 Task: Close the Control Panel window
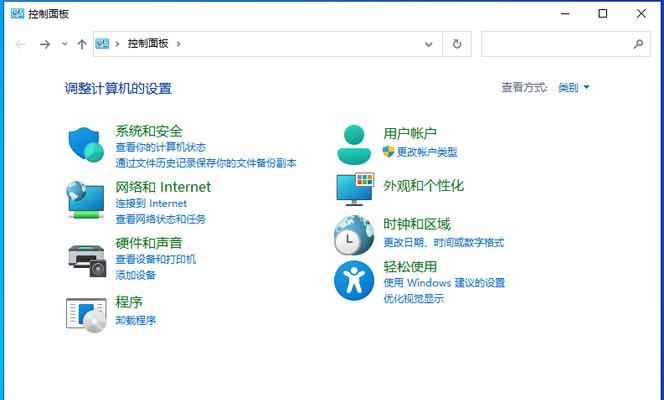641,14
